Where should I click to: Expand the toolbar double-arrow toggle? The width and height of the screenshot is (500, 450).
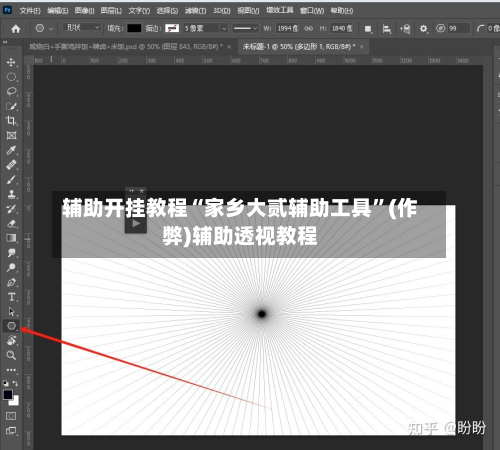pos(5,42)
